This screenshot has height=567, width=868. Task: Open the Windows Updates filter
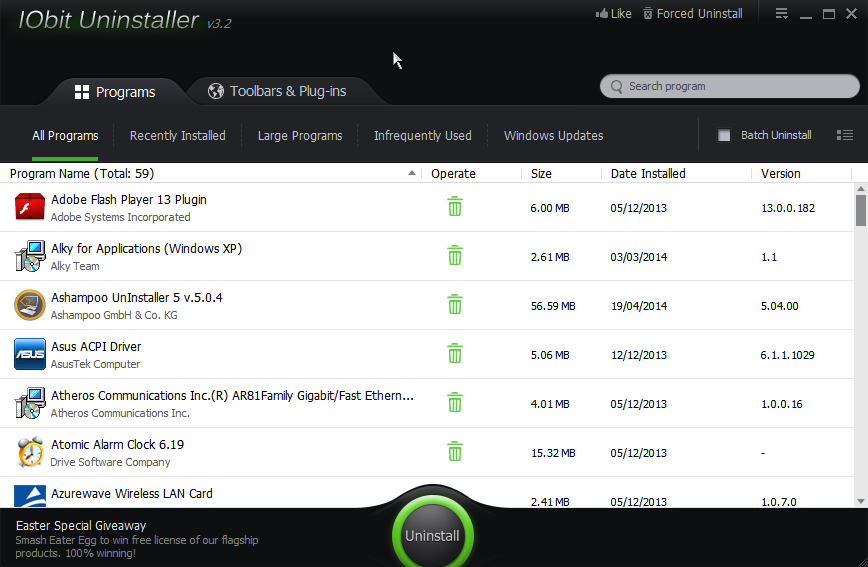554,136
